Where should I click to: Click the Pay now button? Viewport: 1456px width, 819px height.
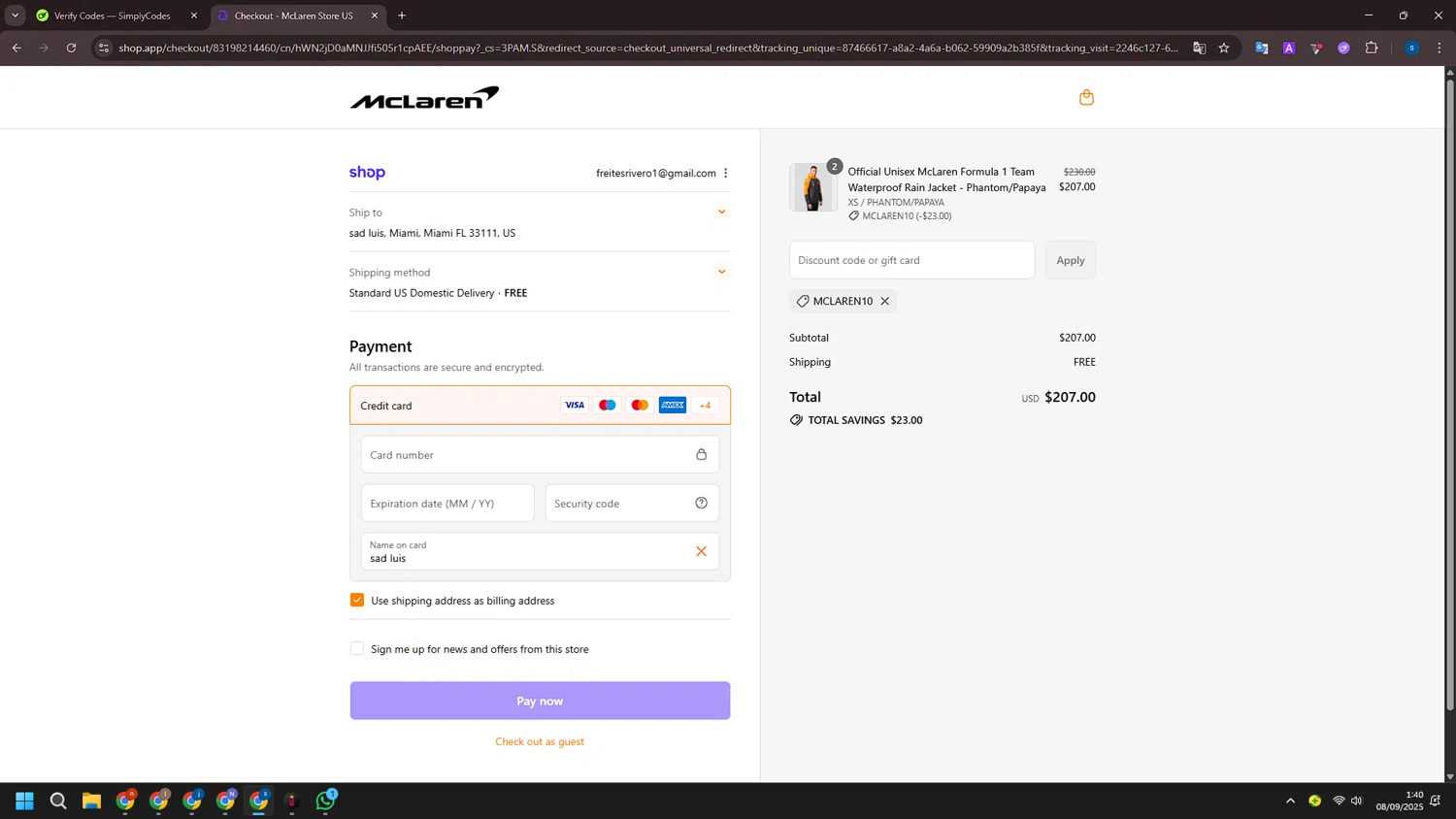[540, 701]
